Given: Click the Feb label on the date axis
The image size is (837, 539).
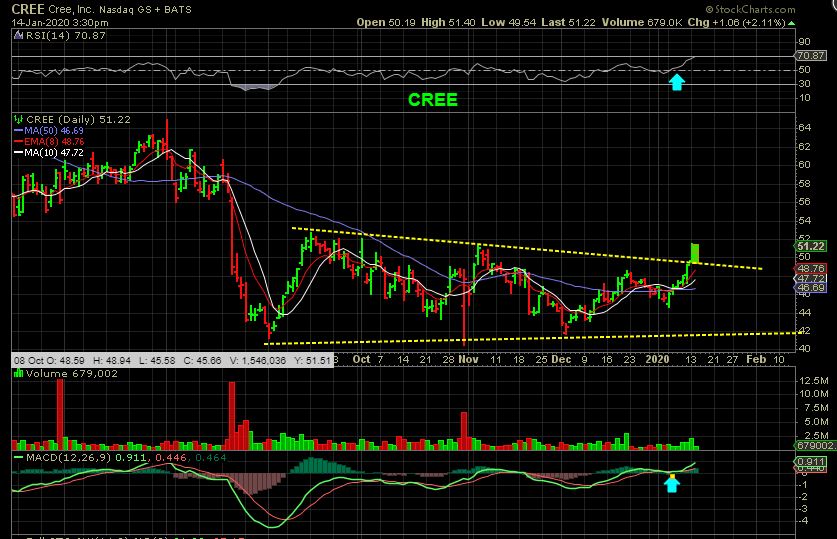Looking at the screenshot, I should point(756,360).
